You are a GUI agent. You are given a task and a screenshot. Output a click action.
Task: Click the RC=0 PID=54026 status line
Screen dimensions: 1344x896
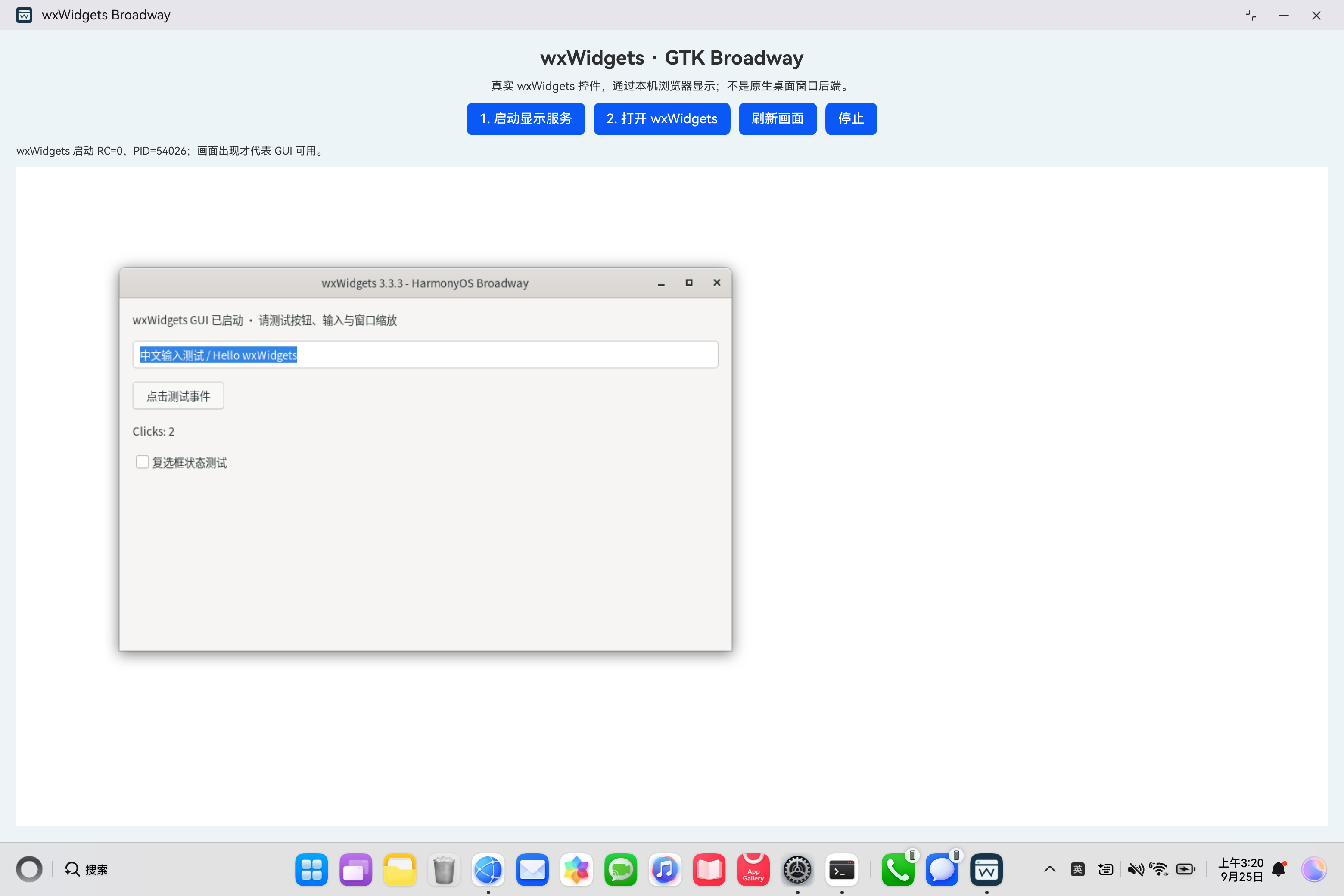(x=171, y=151)
